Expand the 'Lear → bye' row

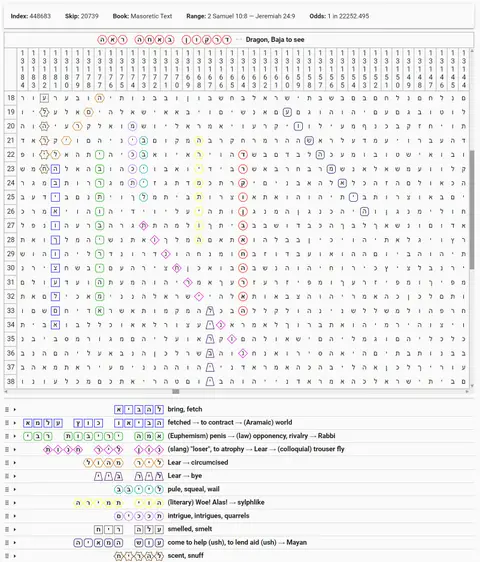(x=15, y=476)
